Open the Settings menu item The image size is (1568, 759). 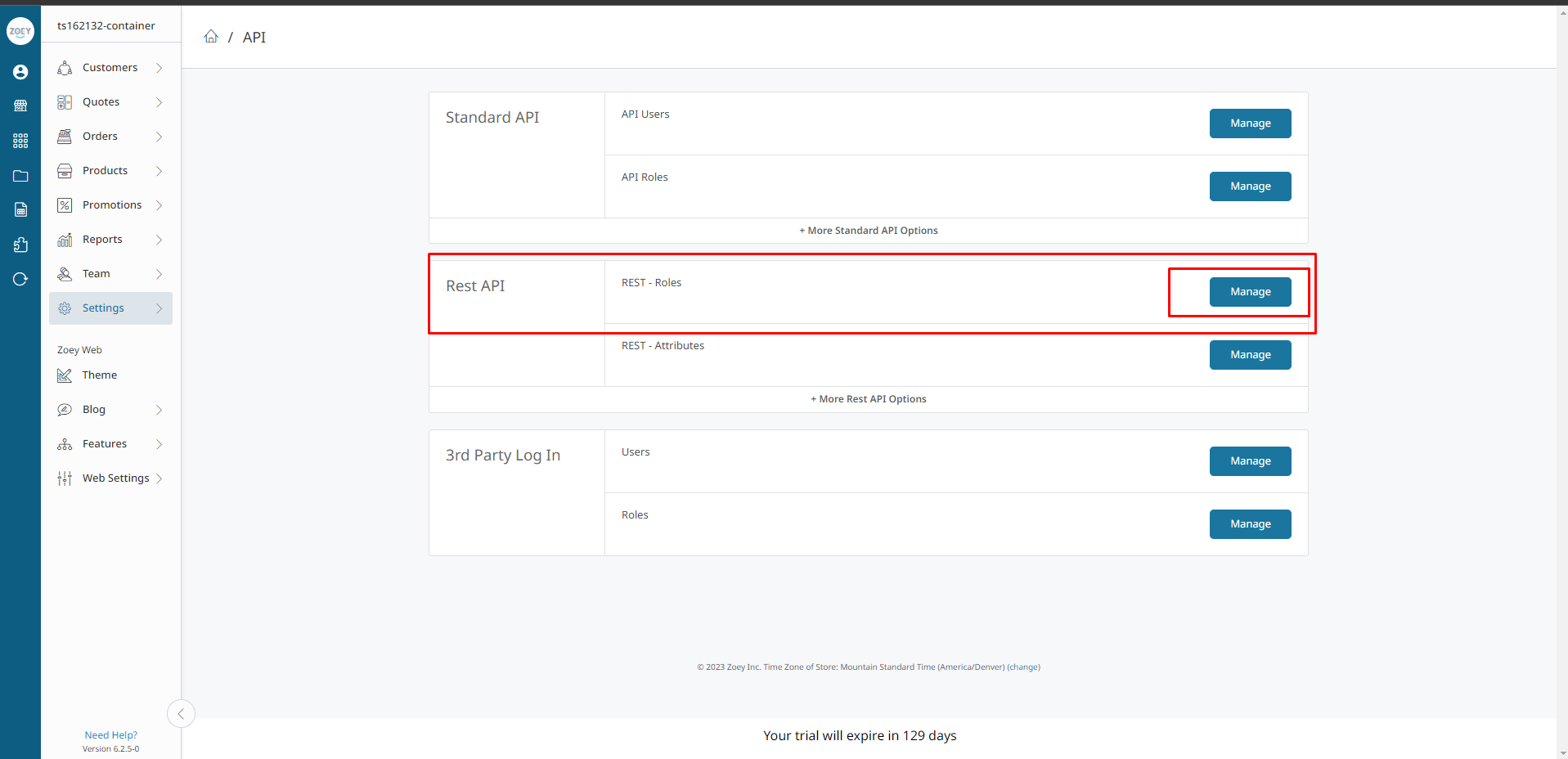tap(102, 308)
